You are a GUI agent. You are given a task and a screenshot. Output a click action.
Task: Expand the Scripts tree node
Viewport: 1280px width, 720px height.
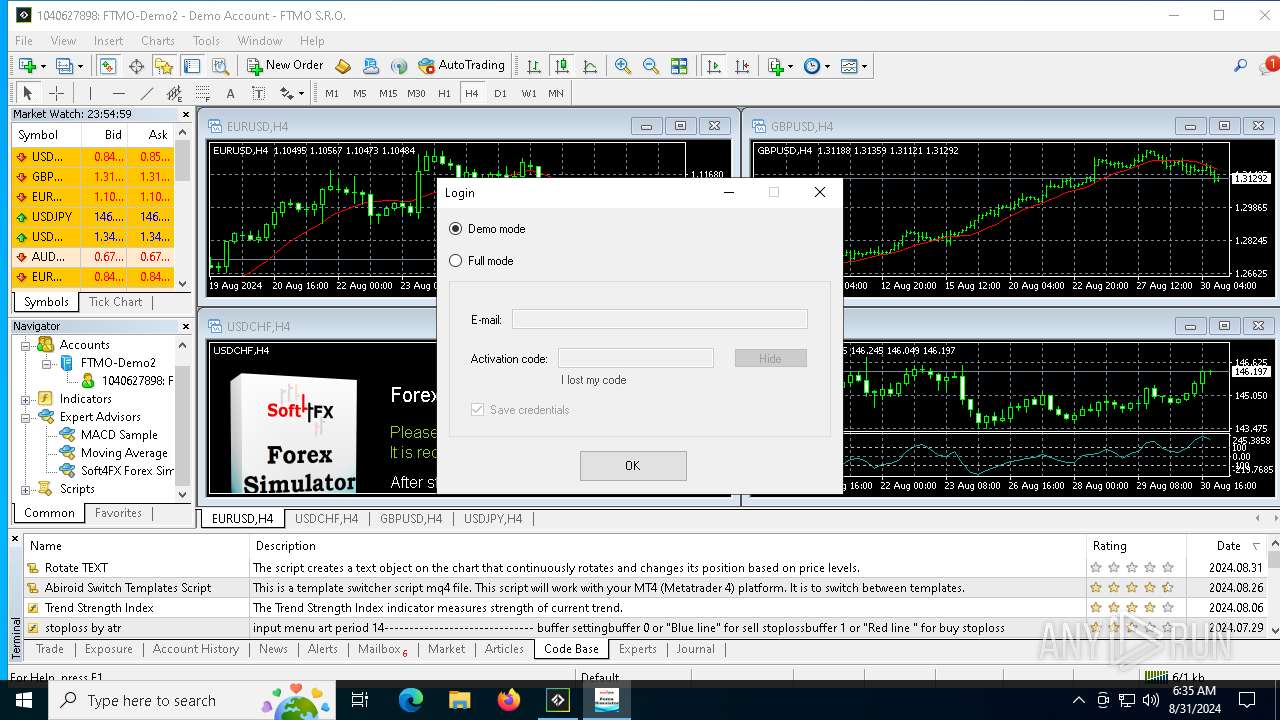point(26,489)
